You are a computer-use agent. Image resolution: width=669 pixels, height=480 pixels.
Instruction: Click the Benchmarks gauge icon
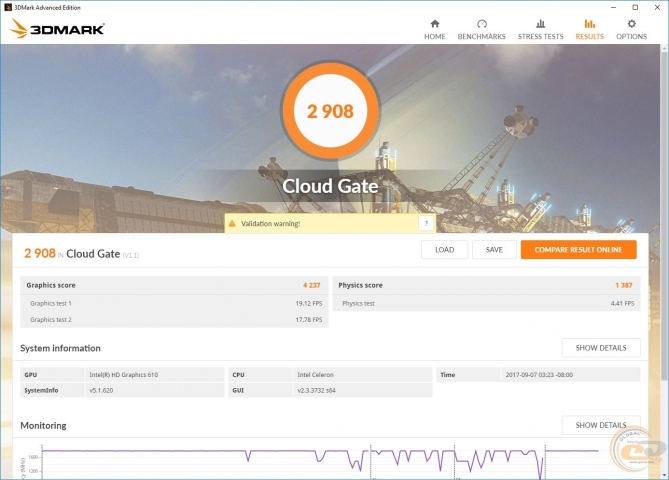482,23
